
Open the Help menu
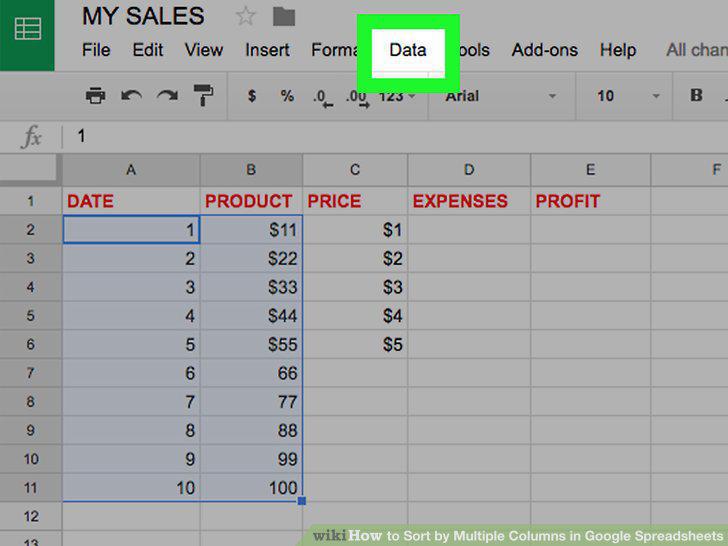[x=618, y=50]
